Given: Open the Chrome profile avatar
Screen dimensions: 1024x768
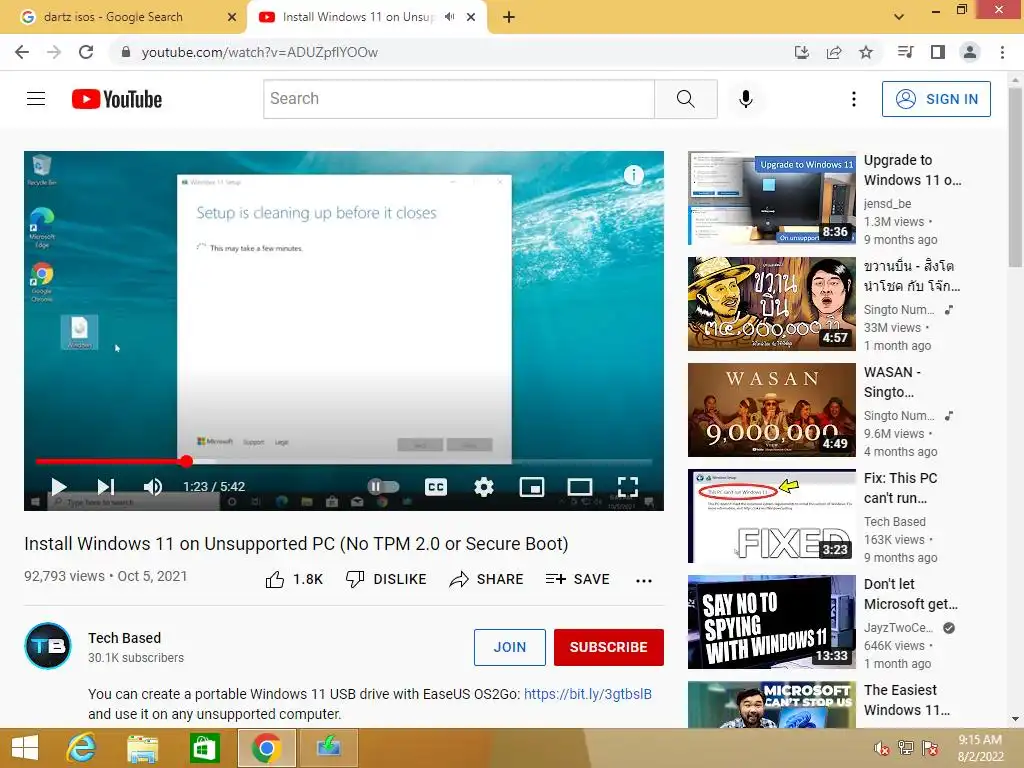Looking at the screenshot, I should pyautogui.click(x=970, y=52).
